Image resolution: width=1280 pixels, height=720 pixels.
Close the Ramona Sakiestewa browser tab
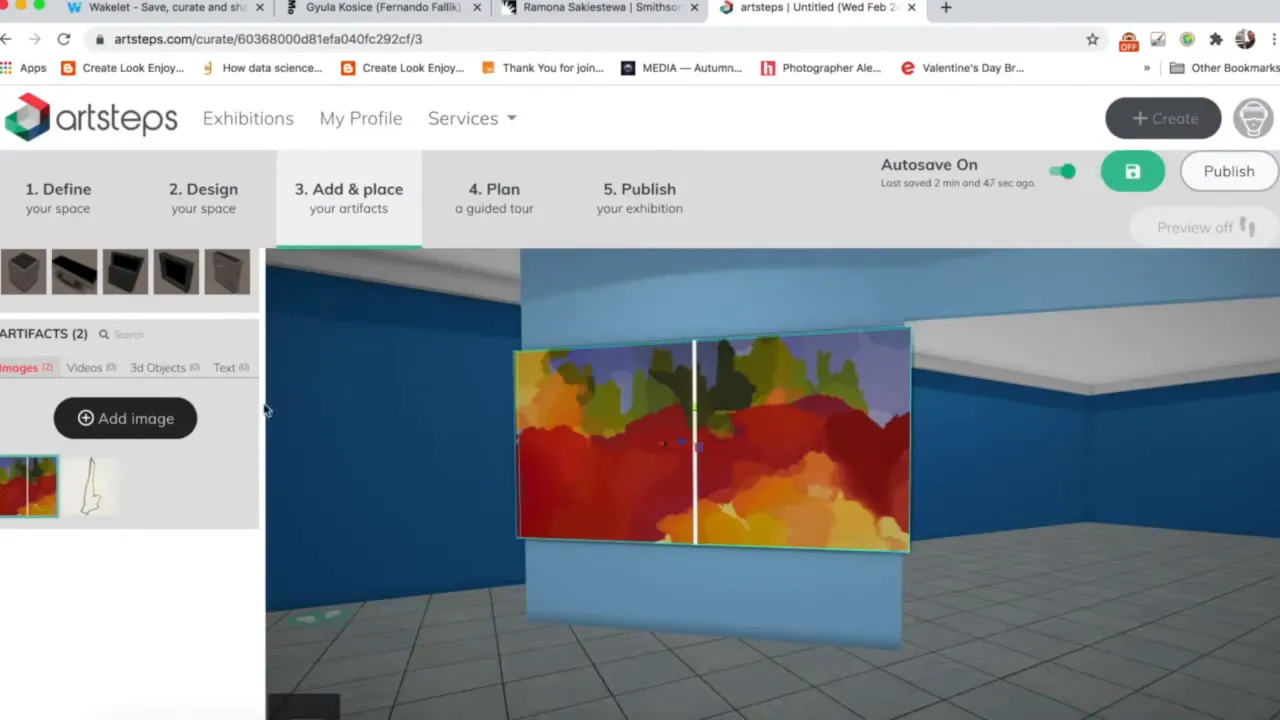(x=694, y=8)
